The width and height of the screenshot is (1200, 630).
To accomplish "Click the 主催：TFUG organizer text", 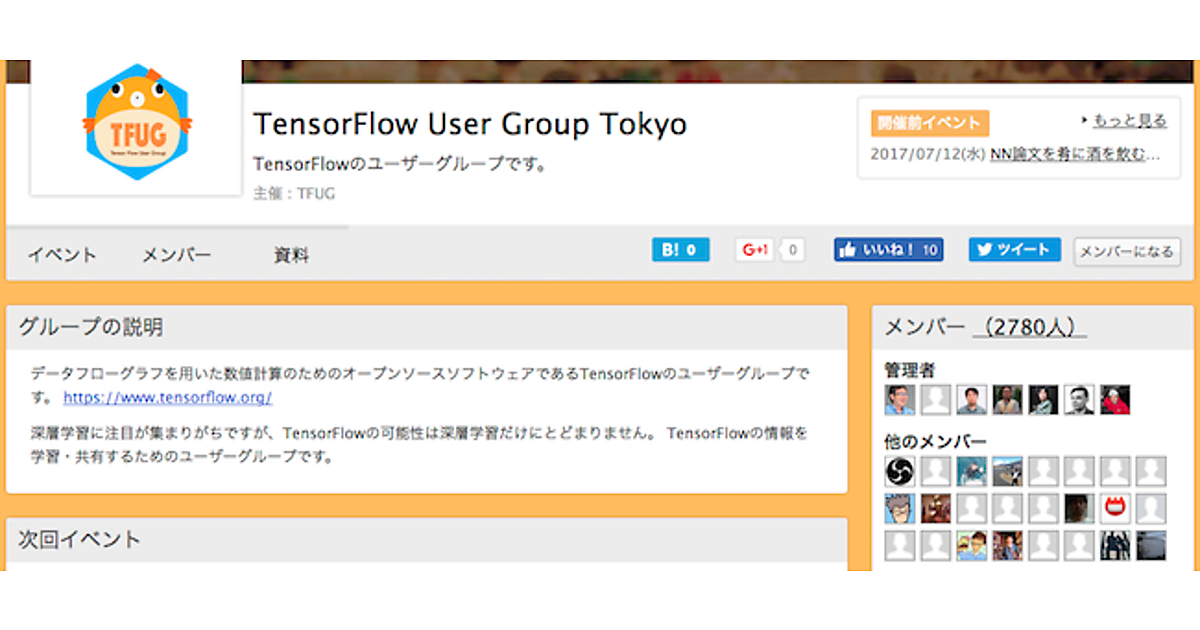I will (x=294, y=194).
